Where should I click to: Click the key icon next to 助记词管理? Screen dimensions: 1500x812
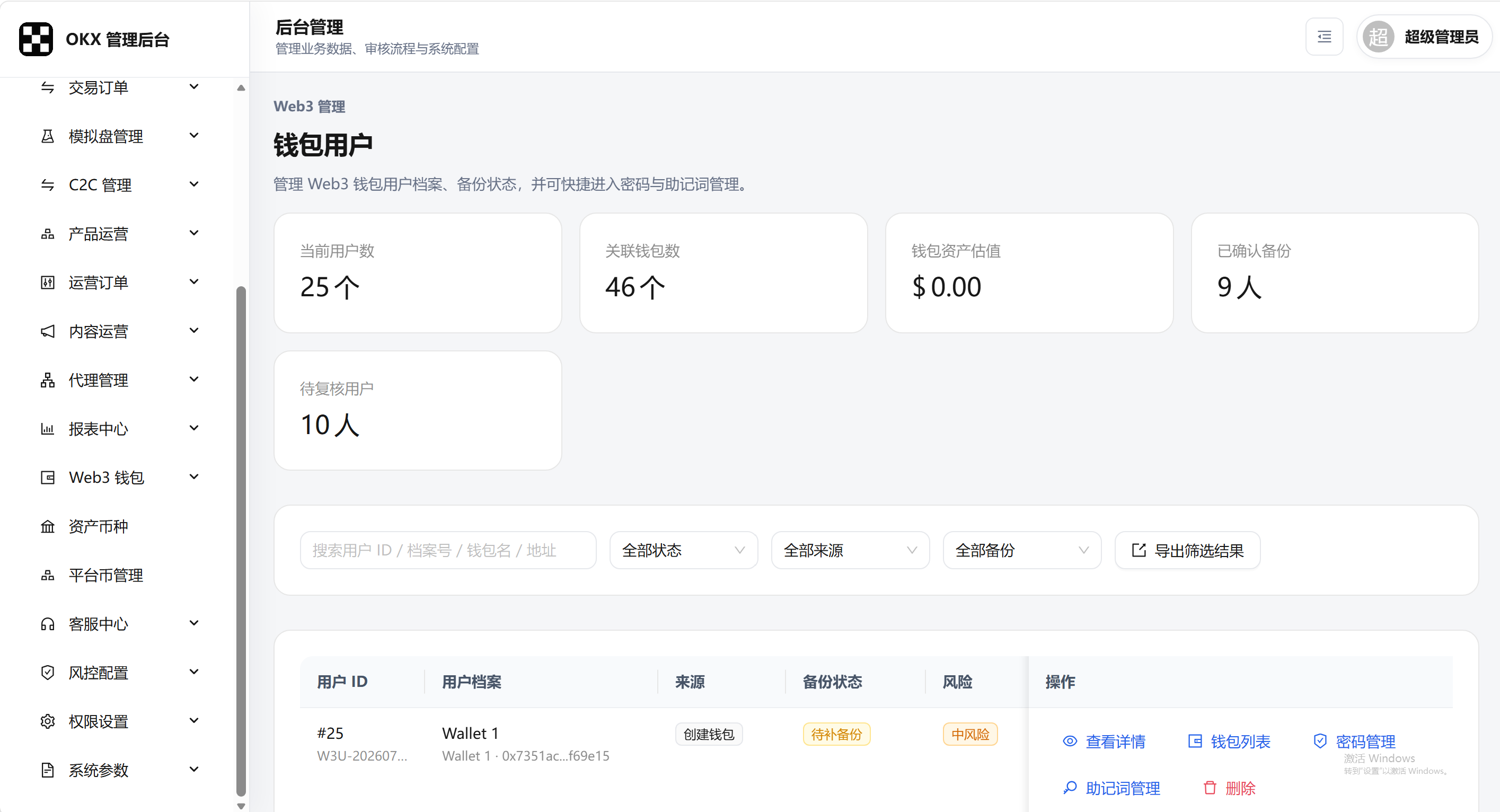pyautogui.click(x=1070, y=788)
